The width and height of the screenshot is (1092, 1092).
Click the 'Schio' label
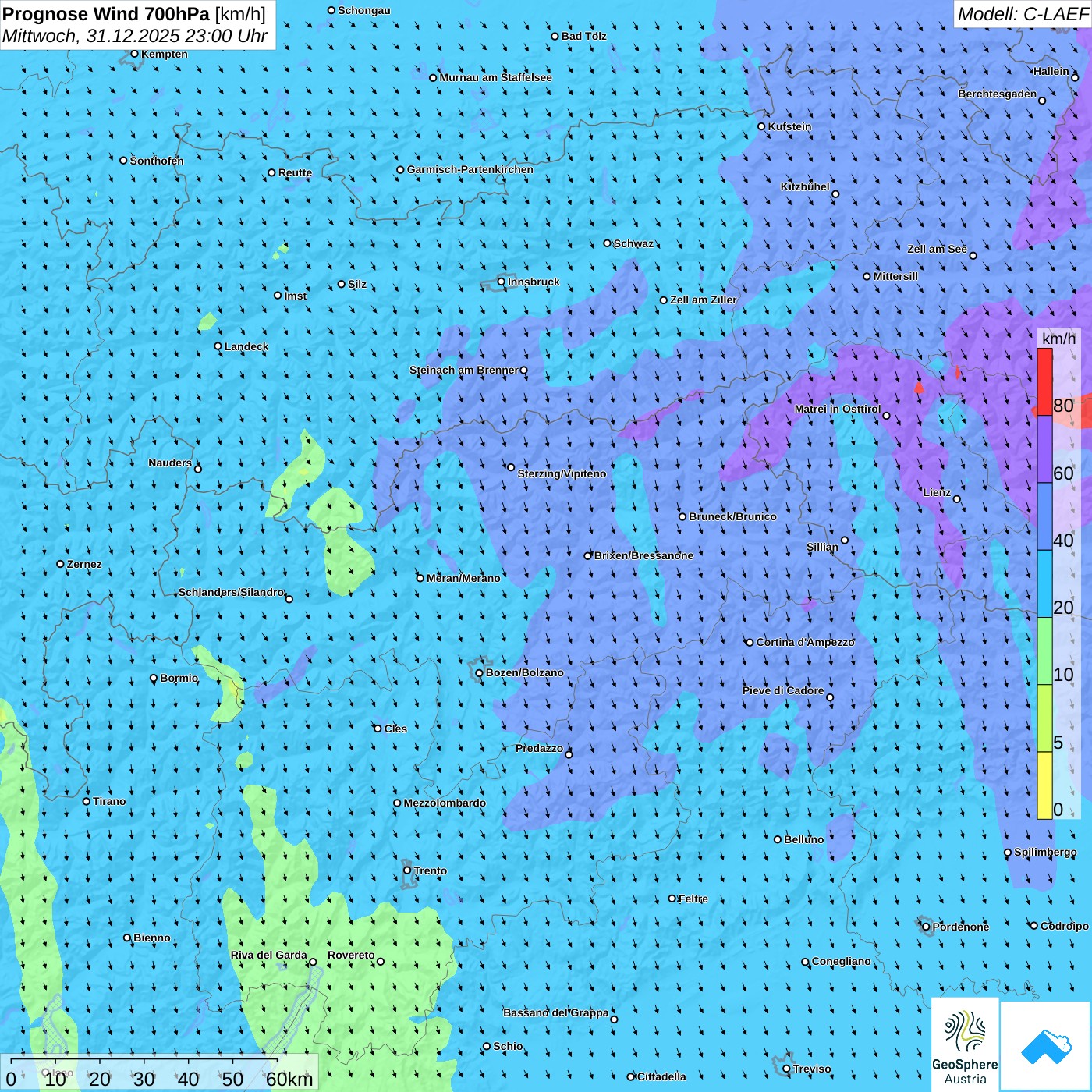(x=508, y=1046)
